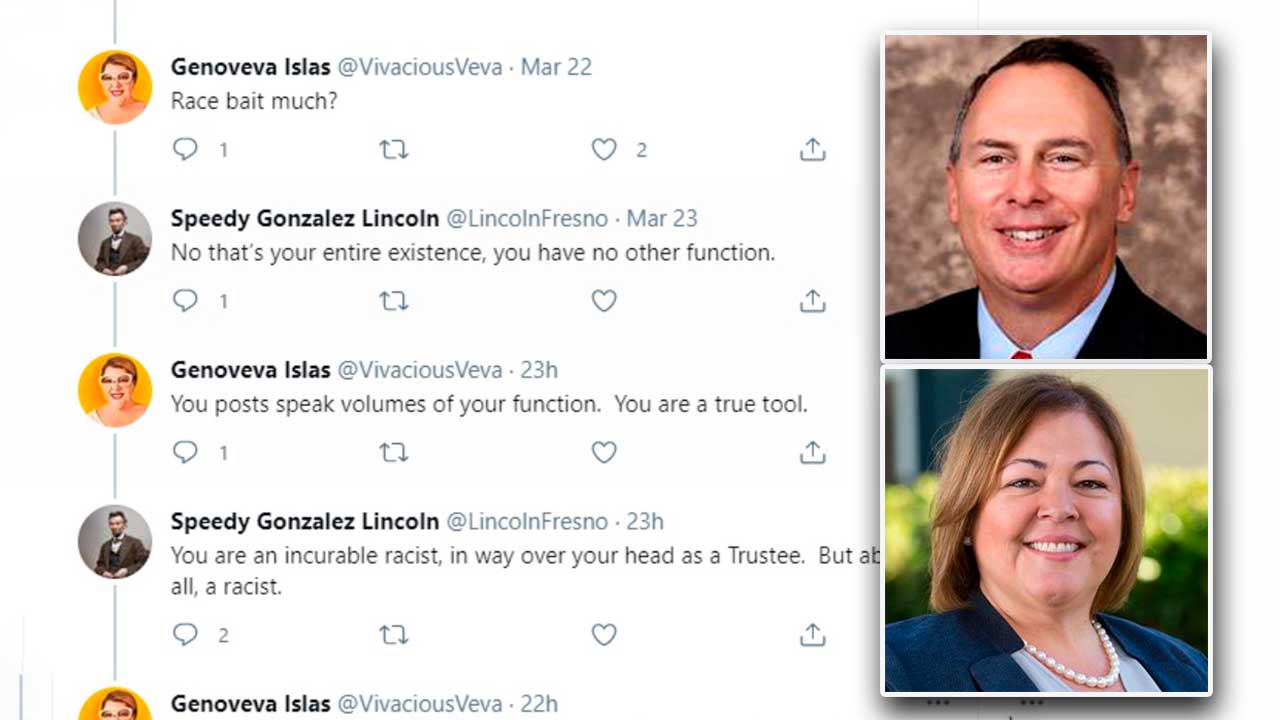The height and width of the screenshot is (720, 1280).
Task: Open the @LincolnFresno handle on Mar 23 tweet
Action: tap(526, 219)
